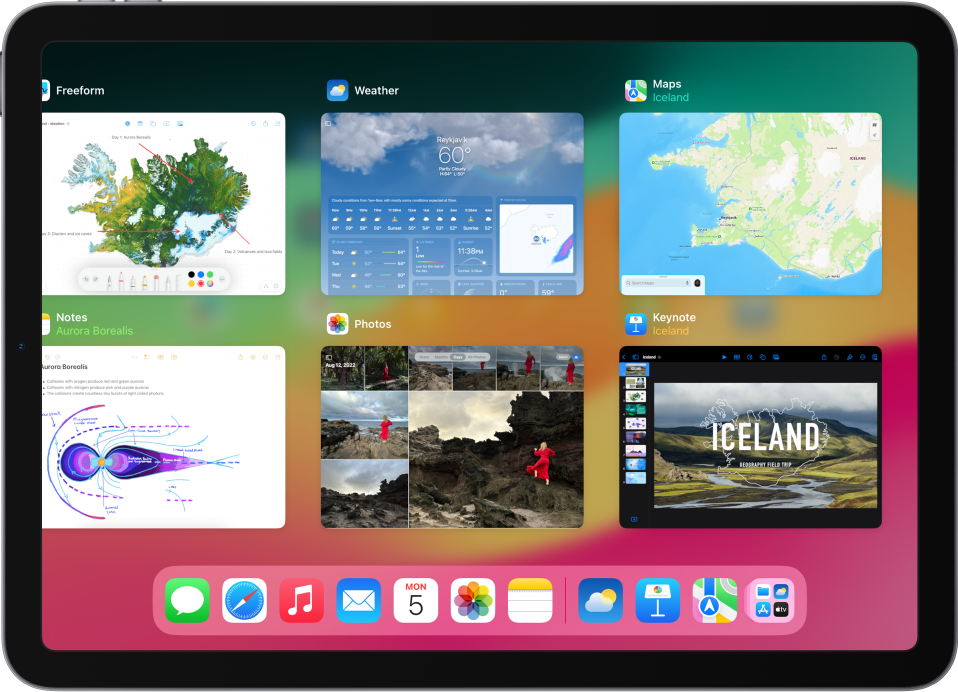The width and height of the screenshot is (958, 692).
Task: Pick the blue color swatch in Freeform
Action: point(202,274)
